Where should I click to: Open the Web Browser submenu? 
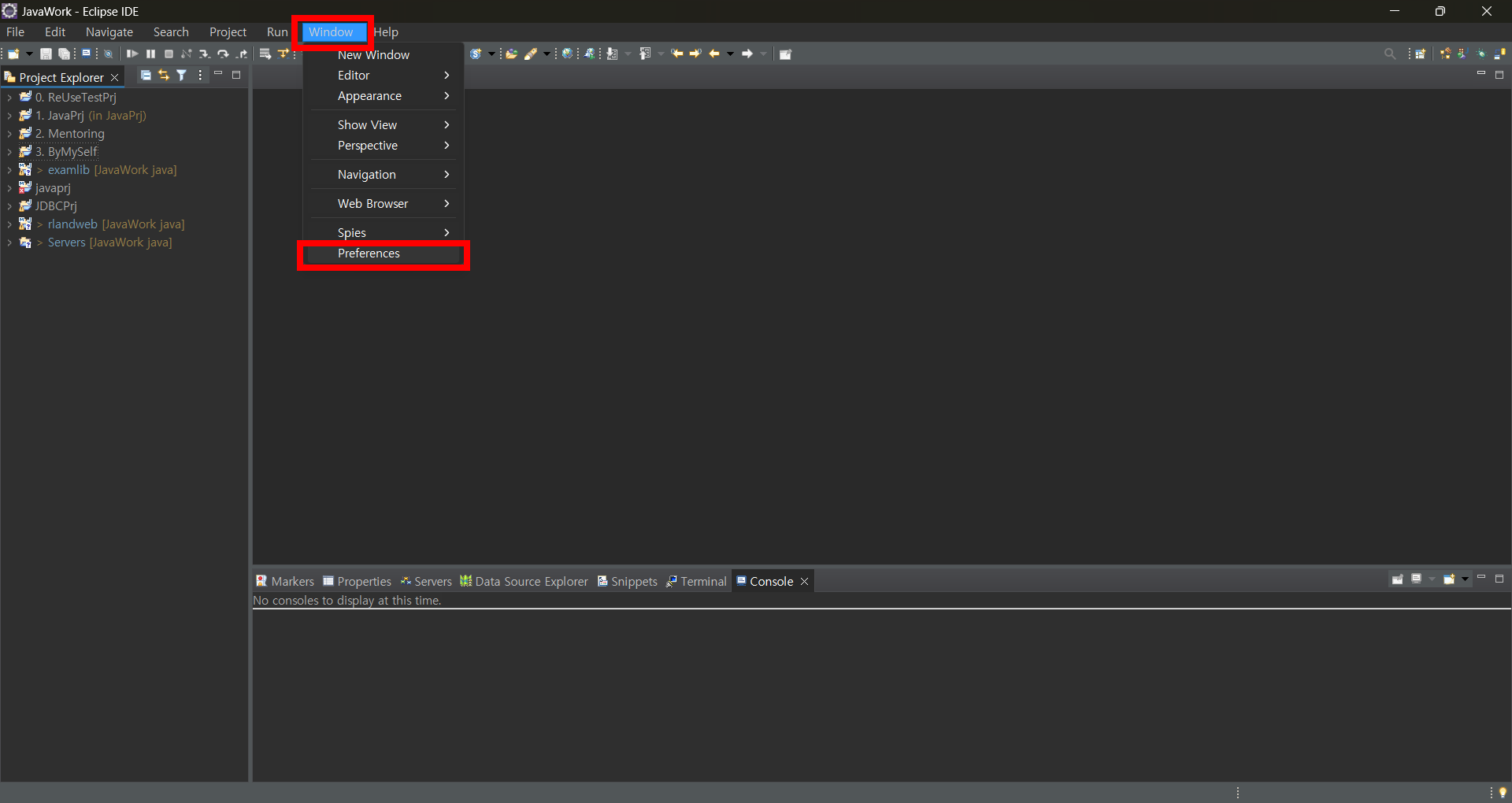[x=384, y=204]
